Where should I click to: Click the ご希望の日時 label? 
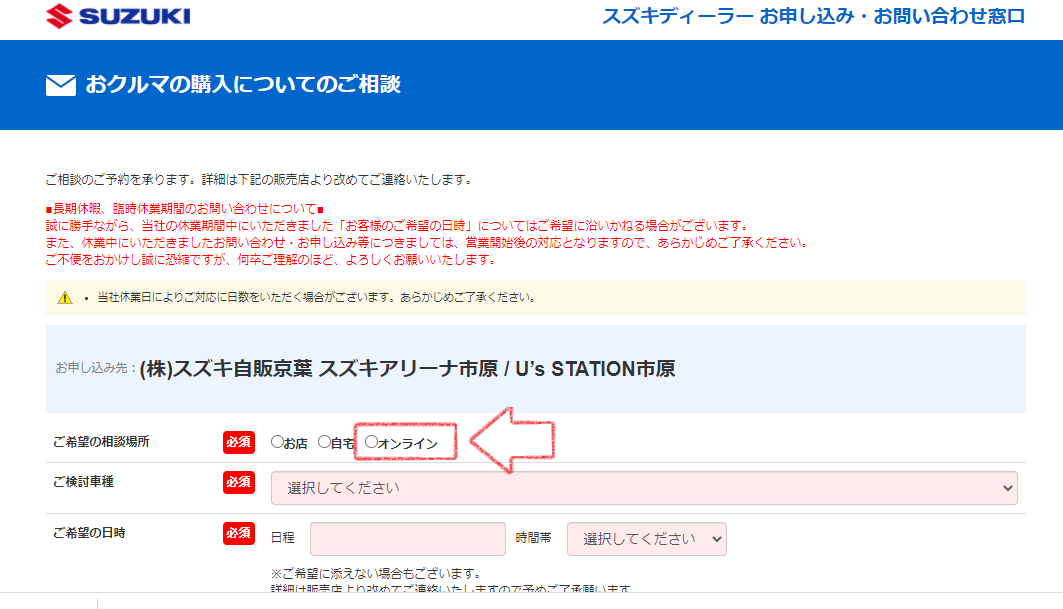tap(89, 533)
